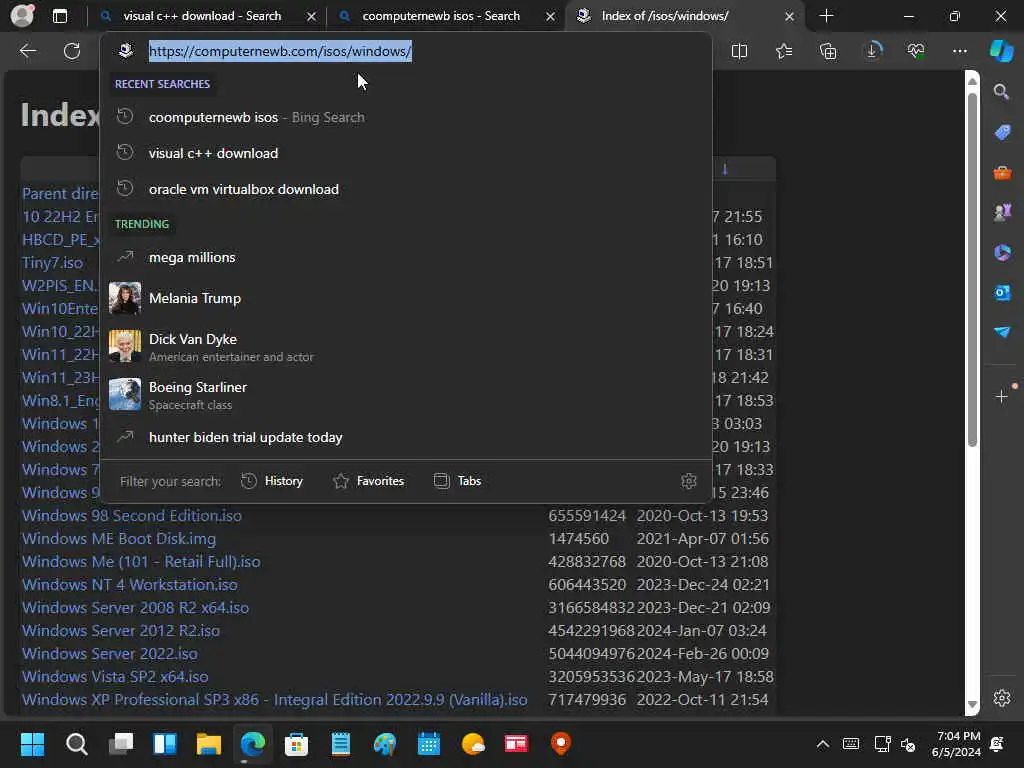1024x768 pixels.
Task: Open taskbar Search magnifier
Action: [76, 744]
